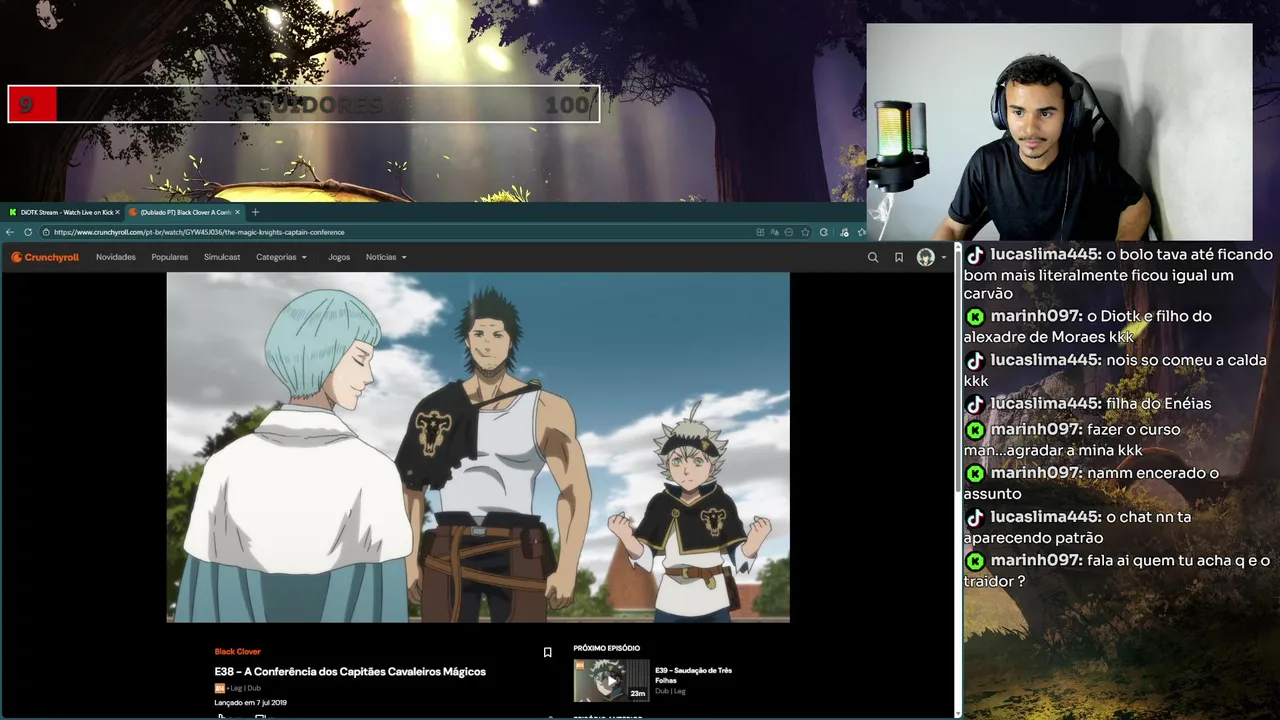Click the scrollbar up arrow in the Crunchyroll page

(958, 246)
